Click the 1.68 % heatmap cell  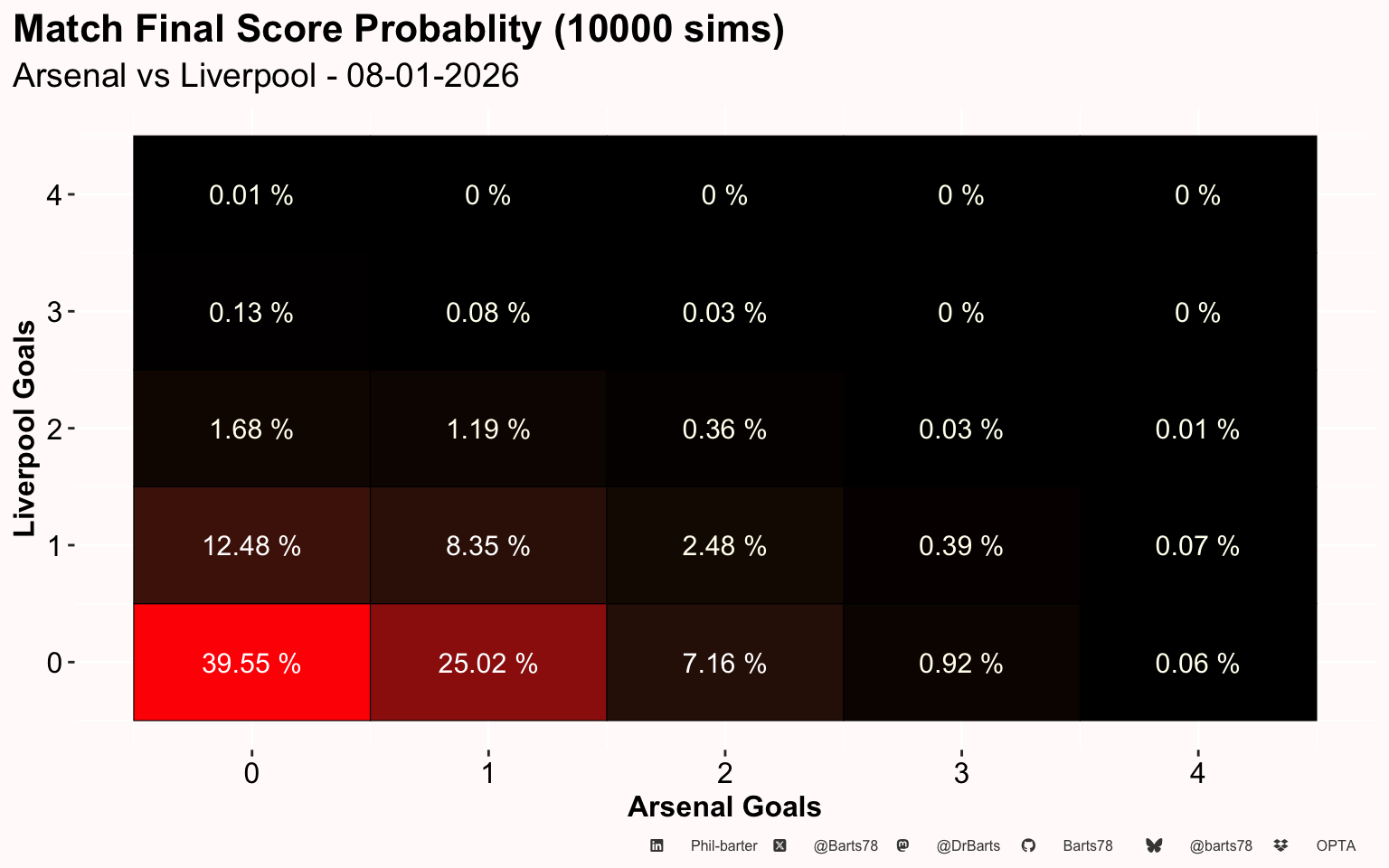click(x=251, y=429)
